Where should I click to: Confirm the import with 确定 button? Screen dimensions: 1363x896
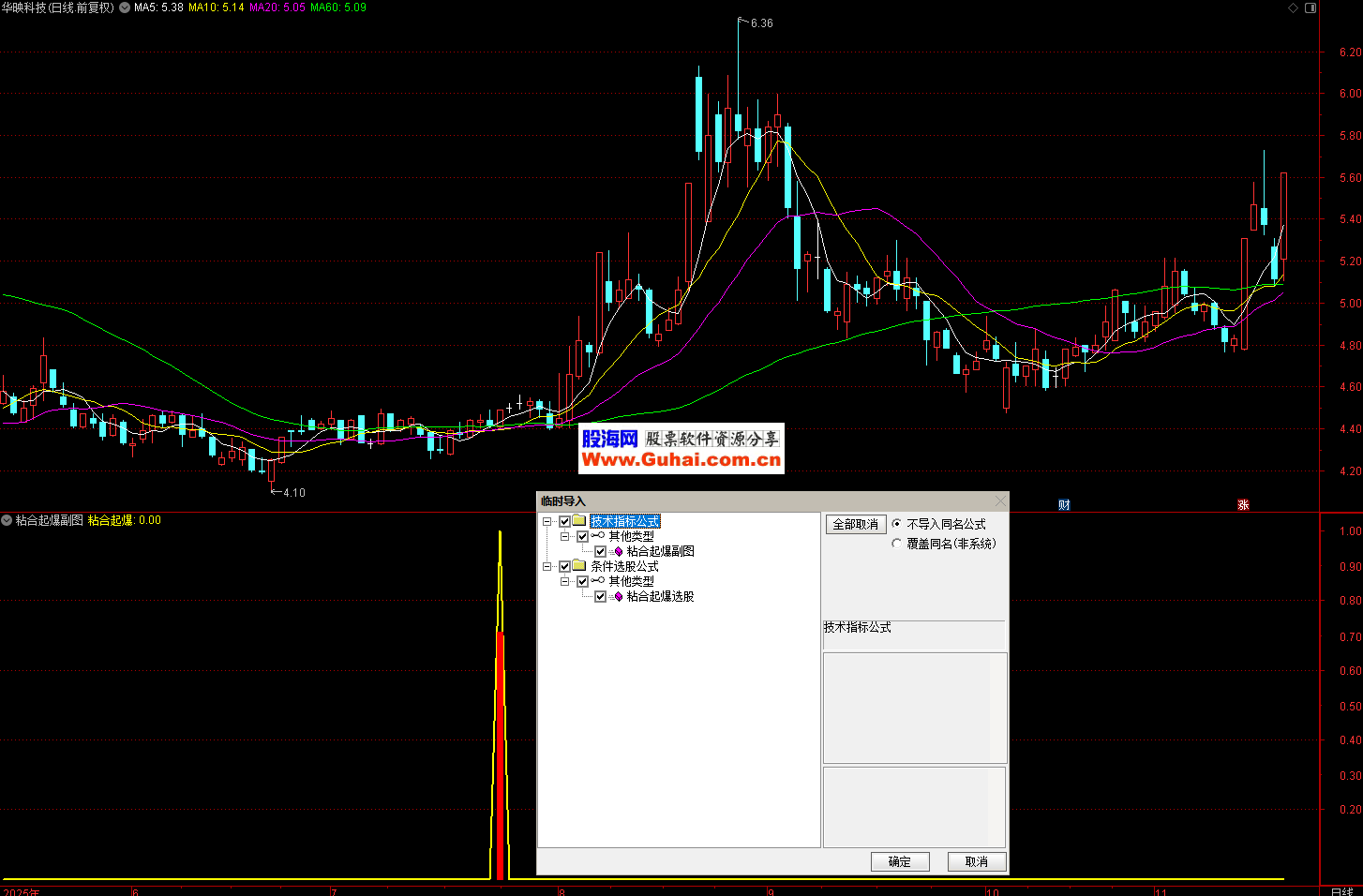(x=899, y=861)
